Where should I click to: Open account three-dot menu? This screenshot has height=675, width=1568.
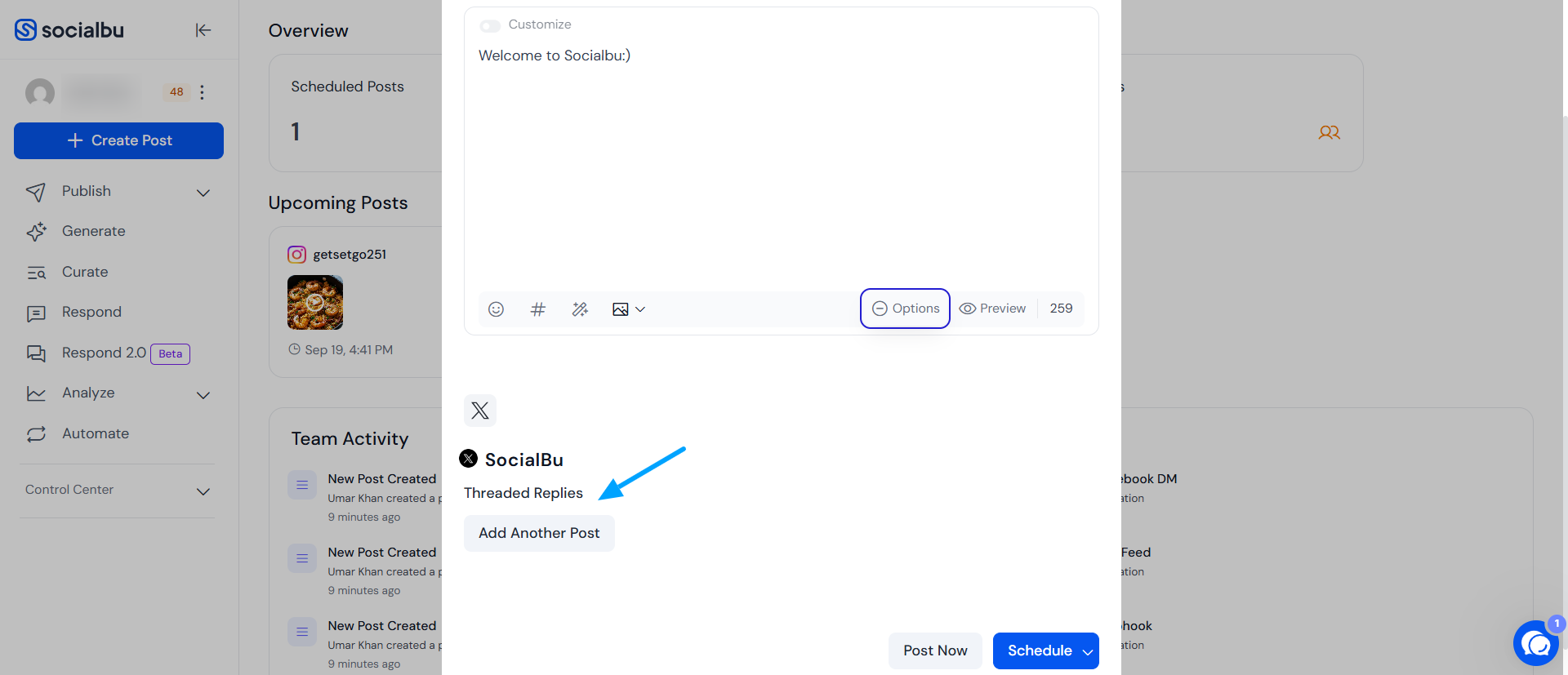[202, 92]
